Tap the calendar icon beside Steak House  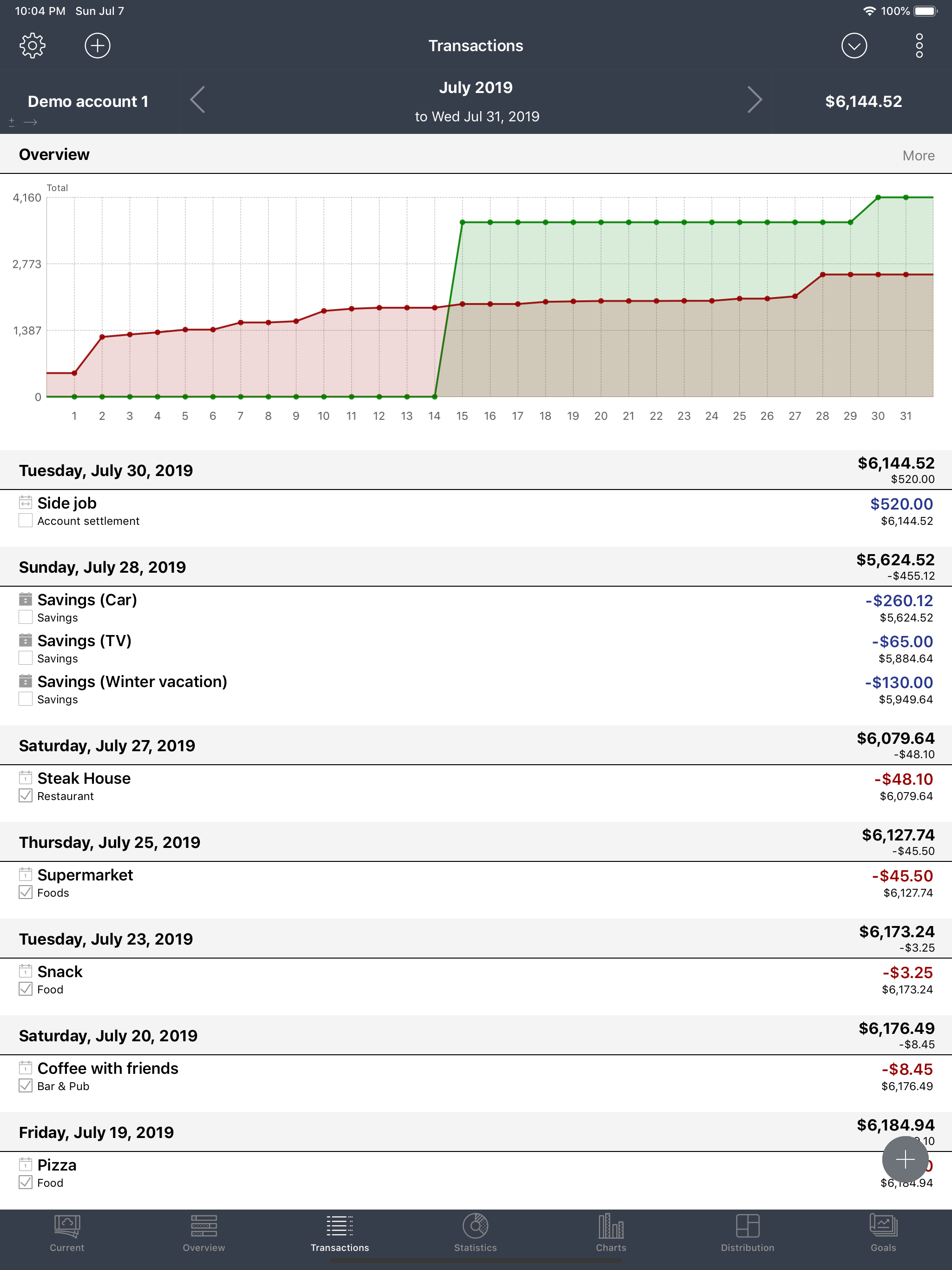[25, 777]
